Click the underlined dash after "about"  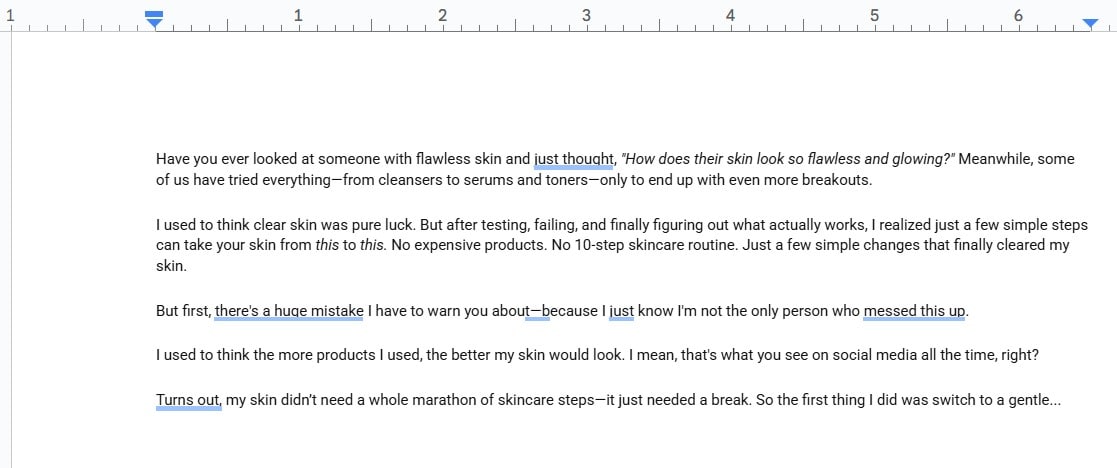(x=537, y=311)
